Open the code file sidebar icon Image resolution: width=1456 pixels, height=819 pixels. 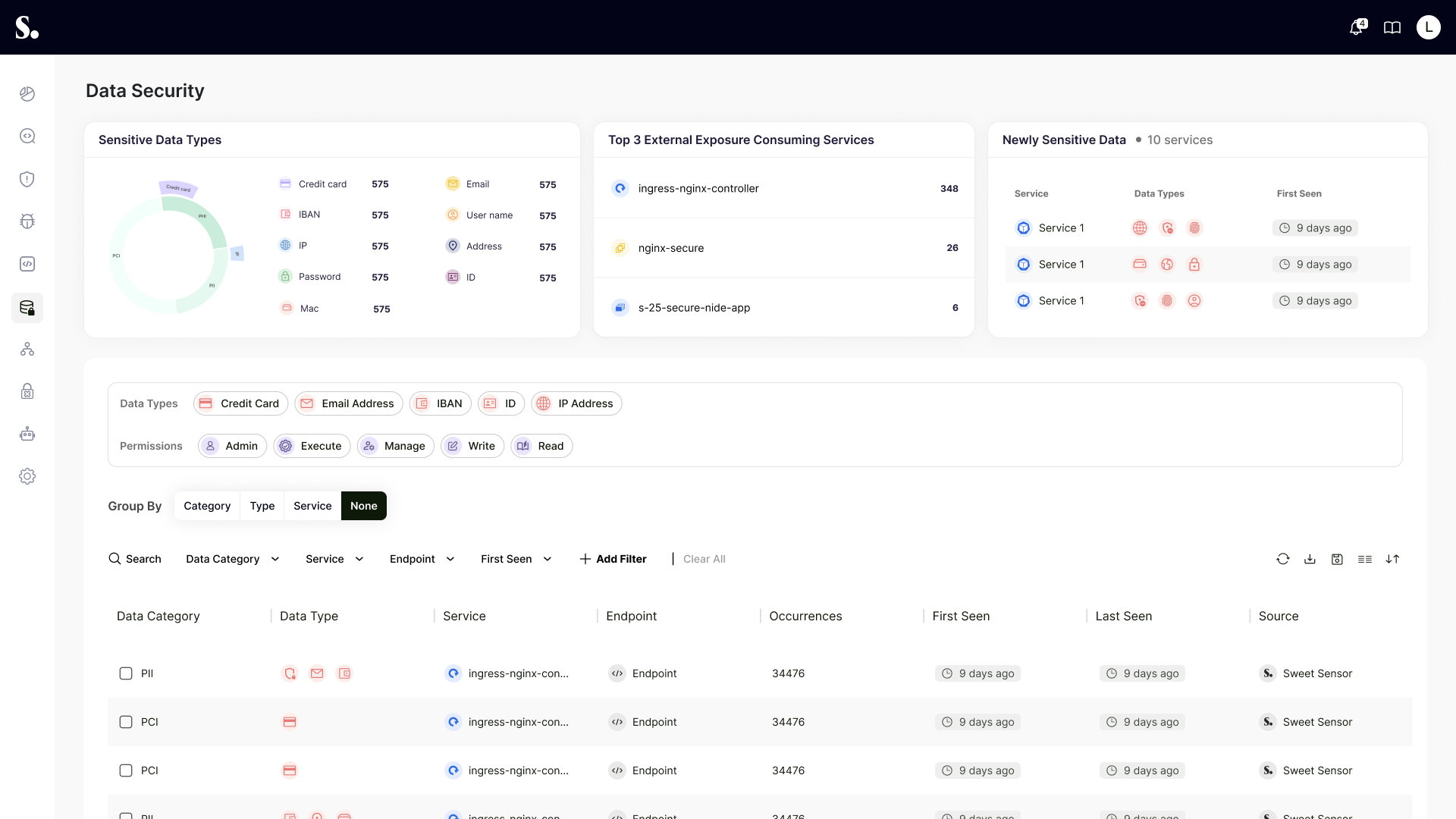[27, 264]
